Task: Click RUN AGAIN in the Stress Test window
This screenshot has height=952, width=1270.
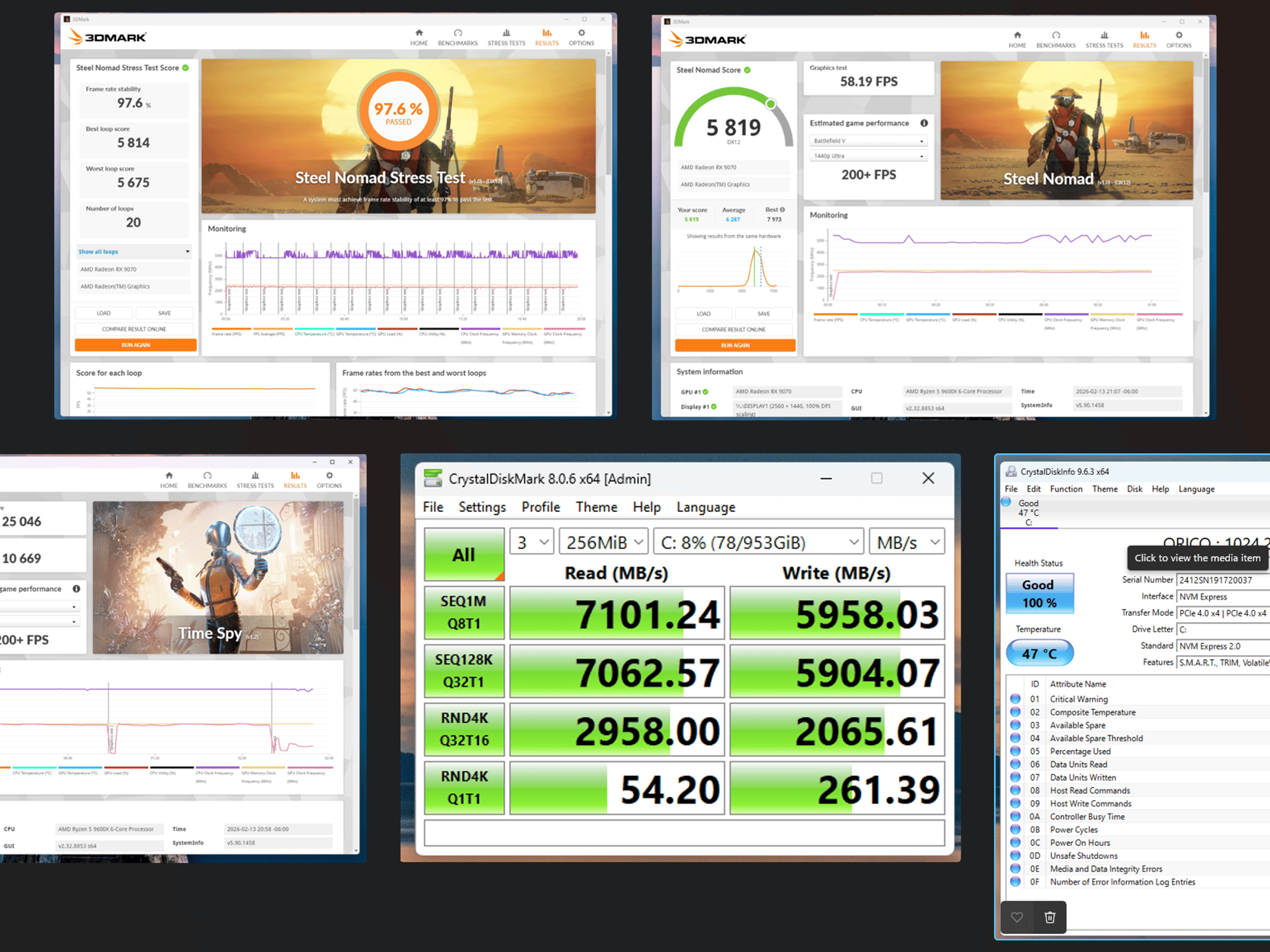Action: pyautogui.click(x=136, y=345)
